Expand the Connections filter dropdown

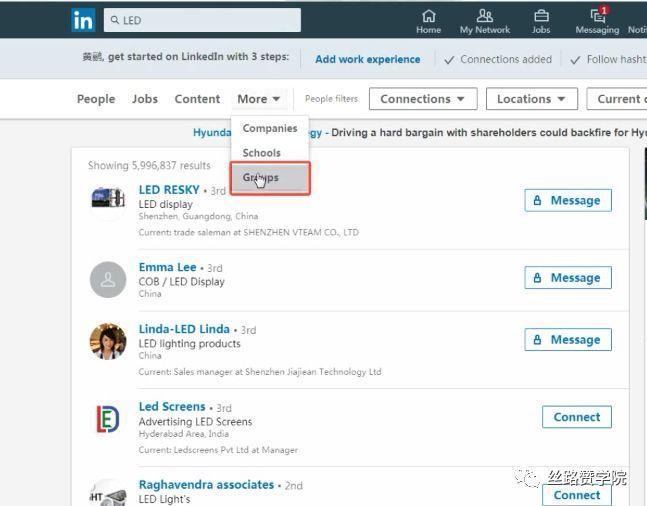pyautogui.click(x=423, y=99)
